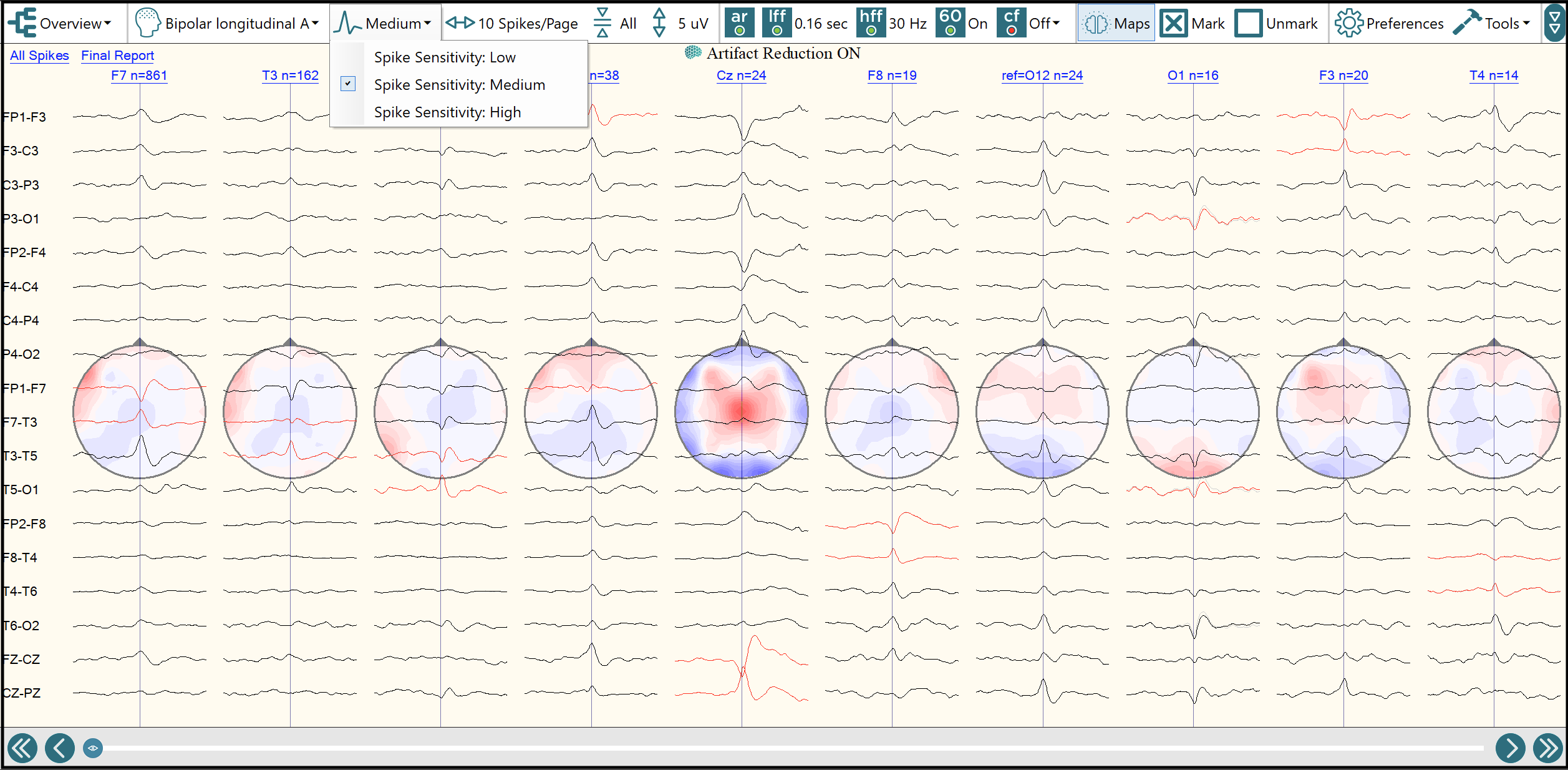The width and height of the screenshot is (1568, 770).
Task: Toggle the ar artifact reduction button
Action: pos(740,23)
